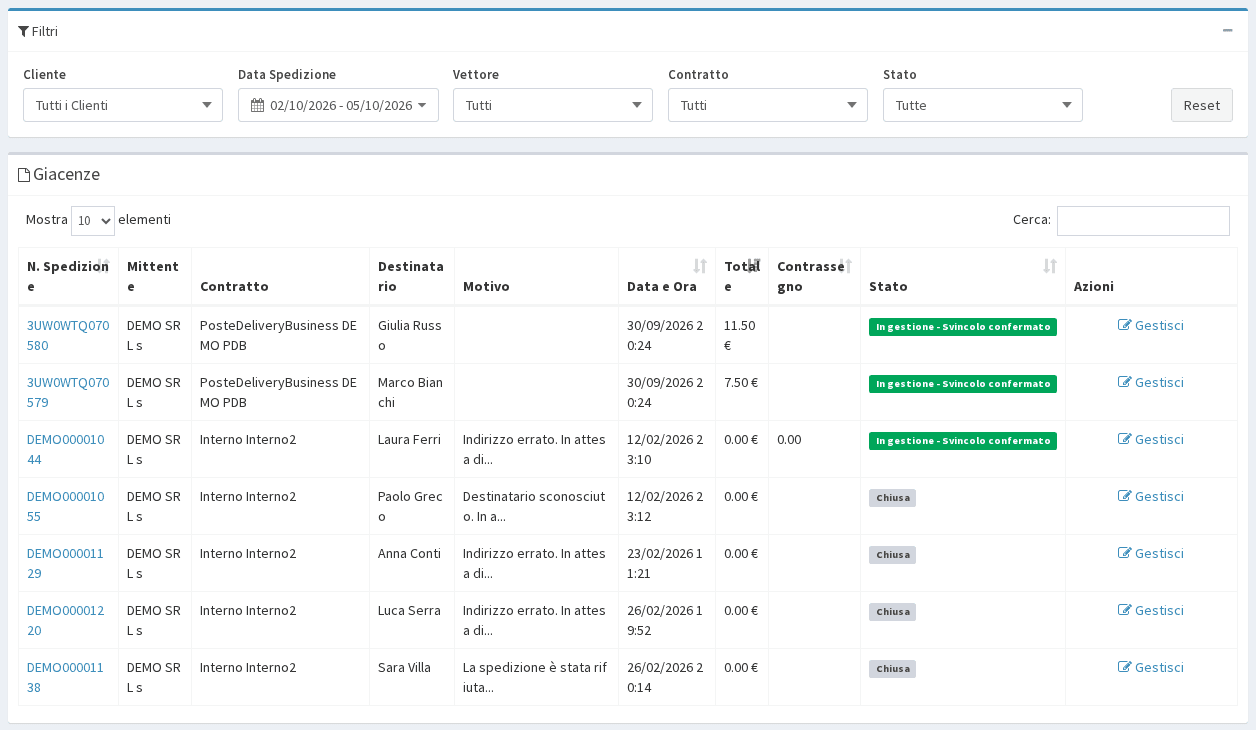The height and width of the screenshot is (730, 1256).
Task: Sort table by Data e Ora column
Action: click(667, 276)
